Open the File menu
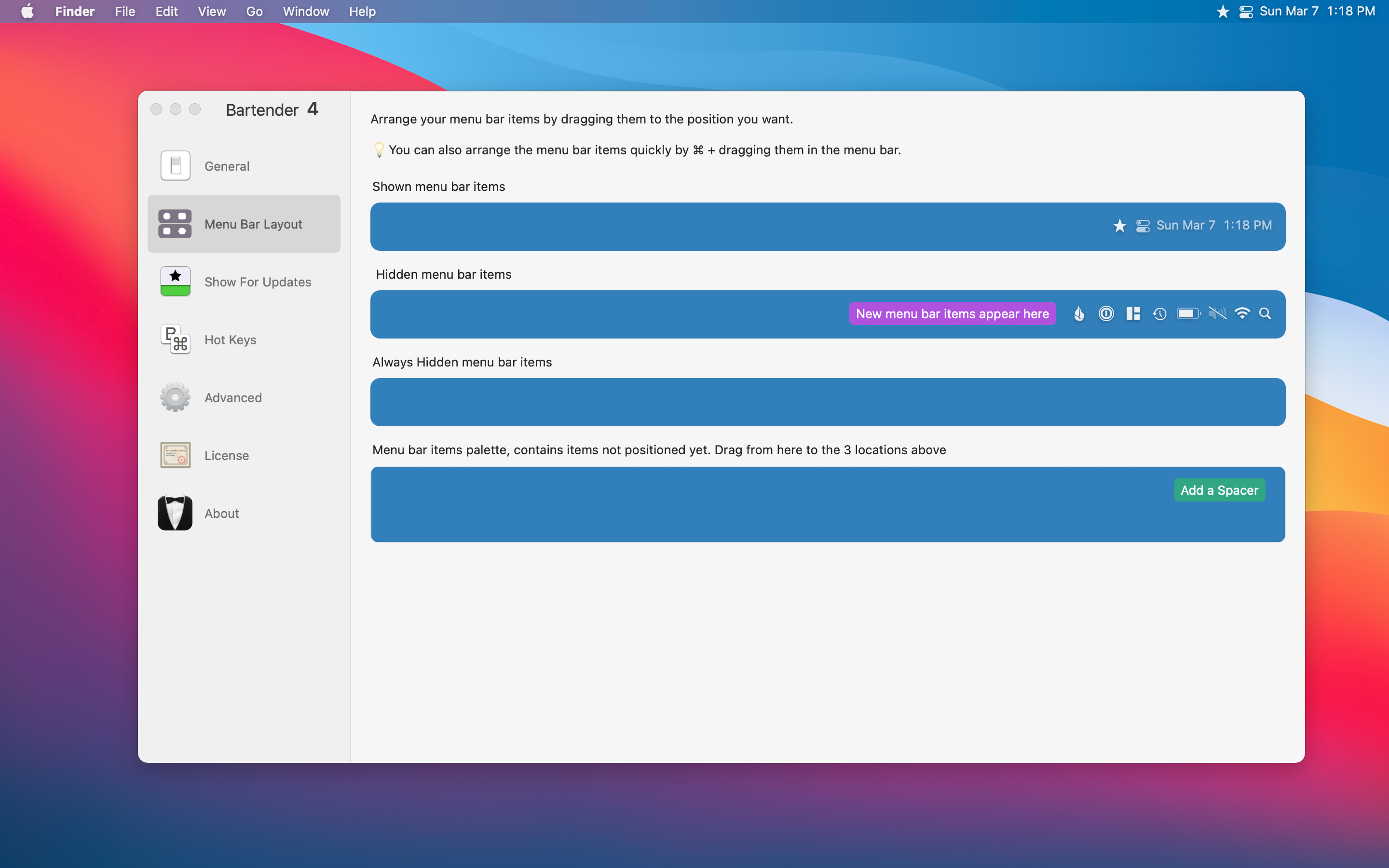The width and height of the screenshot is (1389, 868). pos(124,12)
